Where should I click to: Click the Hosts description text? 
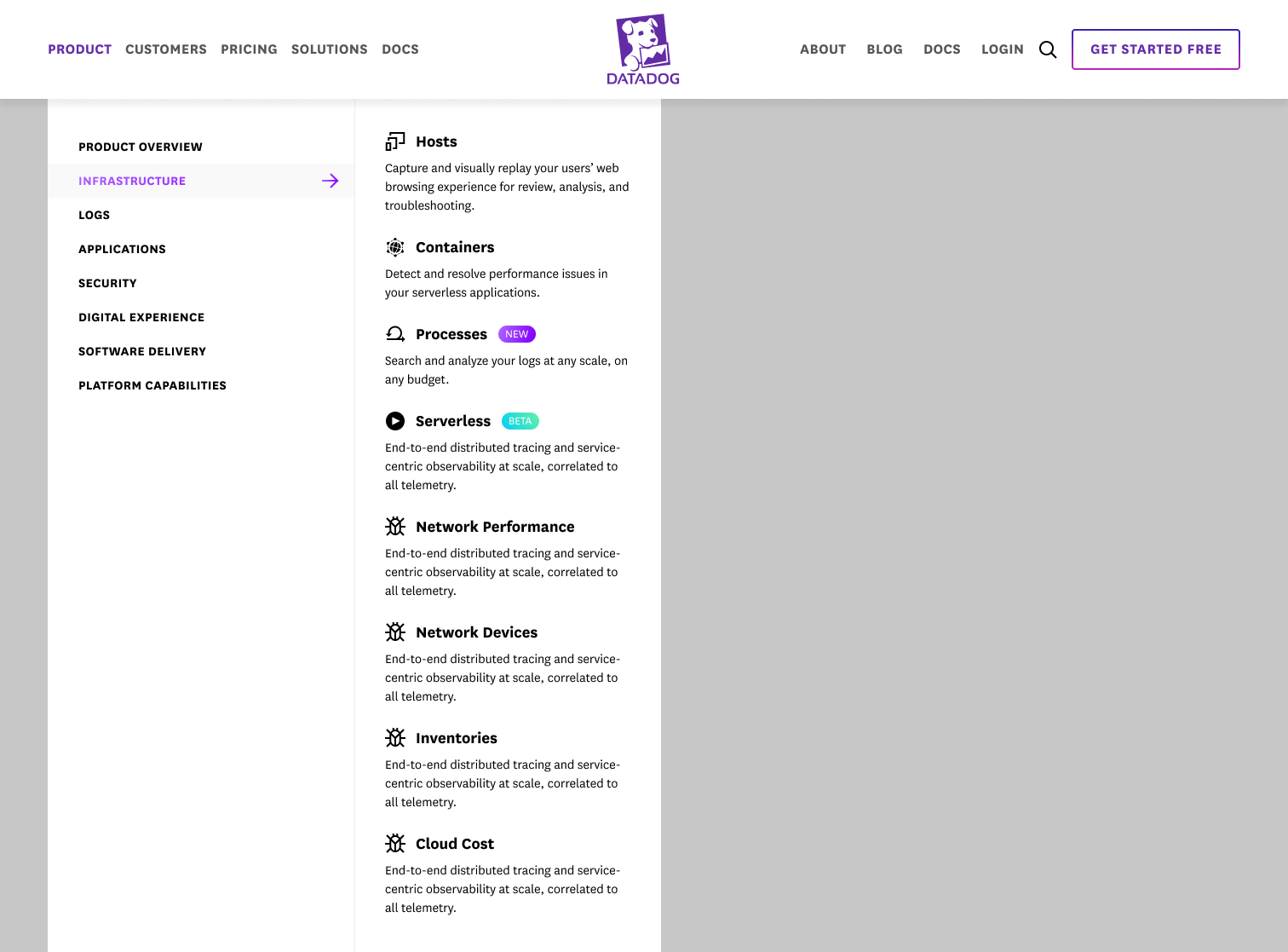coord(507,187)
